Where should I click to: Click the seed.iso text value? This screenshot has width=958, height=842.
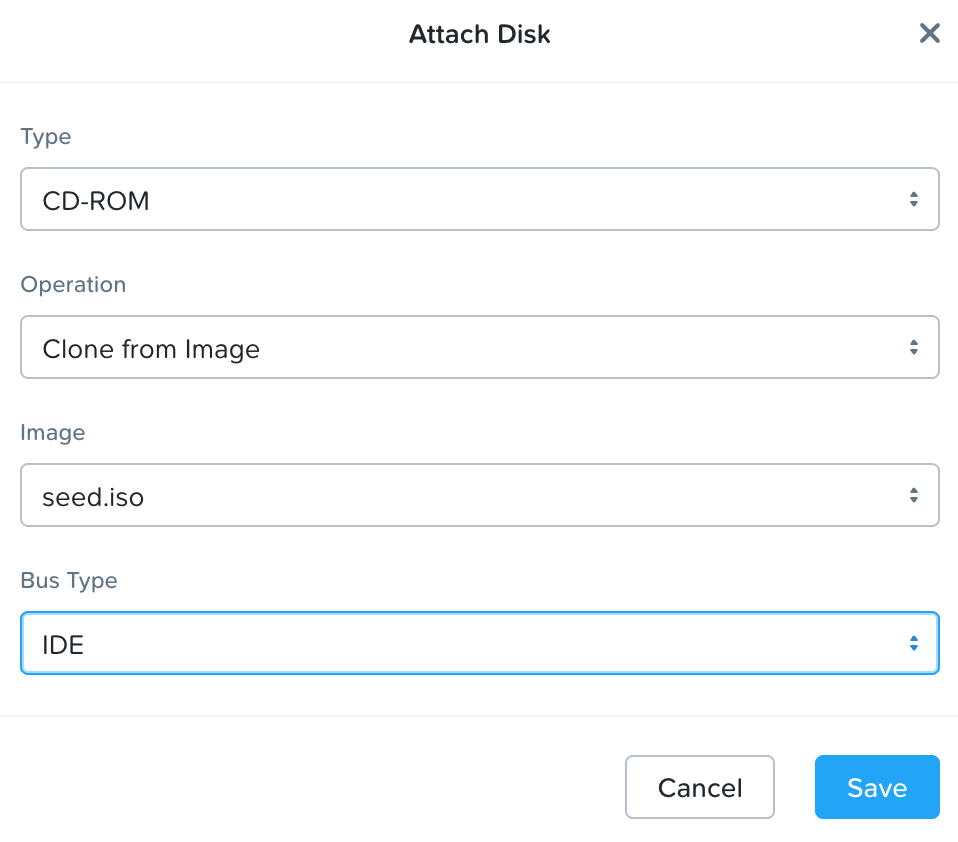click(x=92, y=497)
